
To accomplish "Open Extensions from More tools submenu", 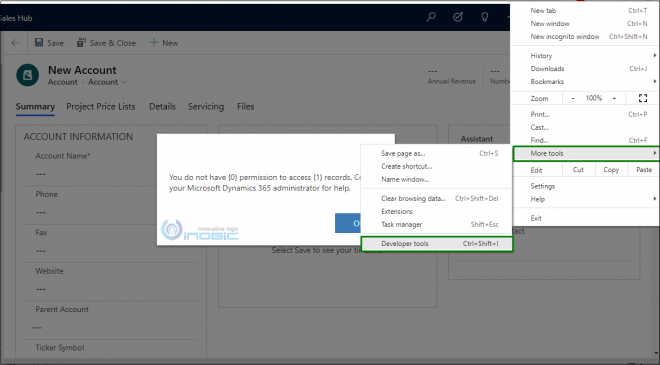I will (x=437, y=211).
